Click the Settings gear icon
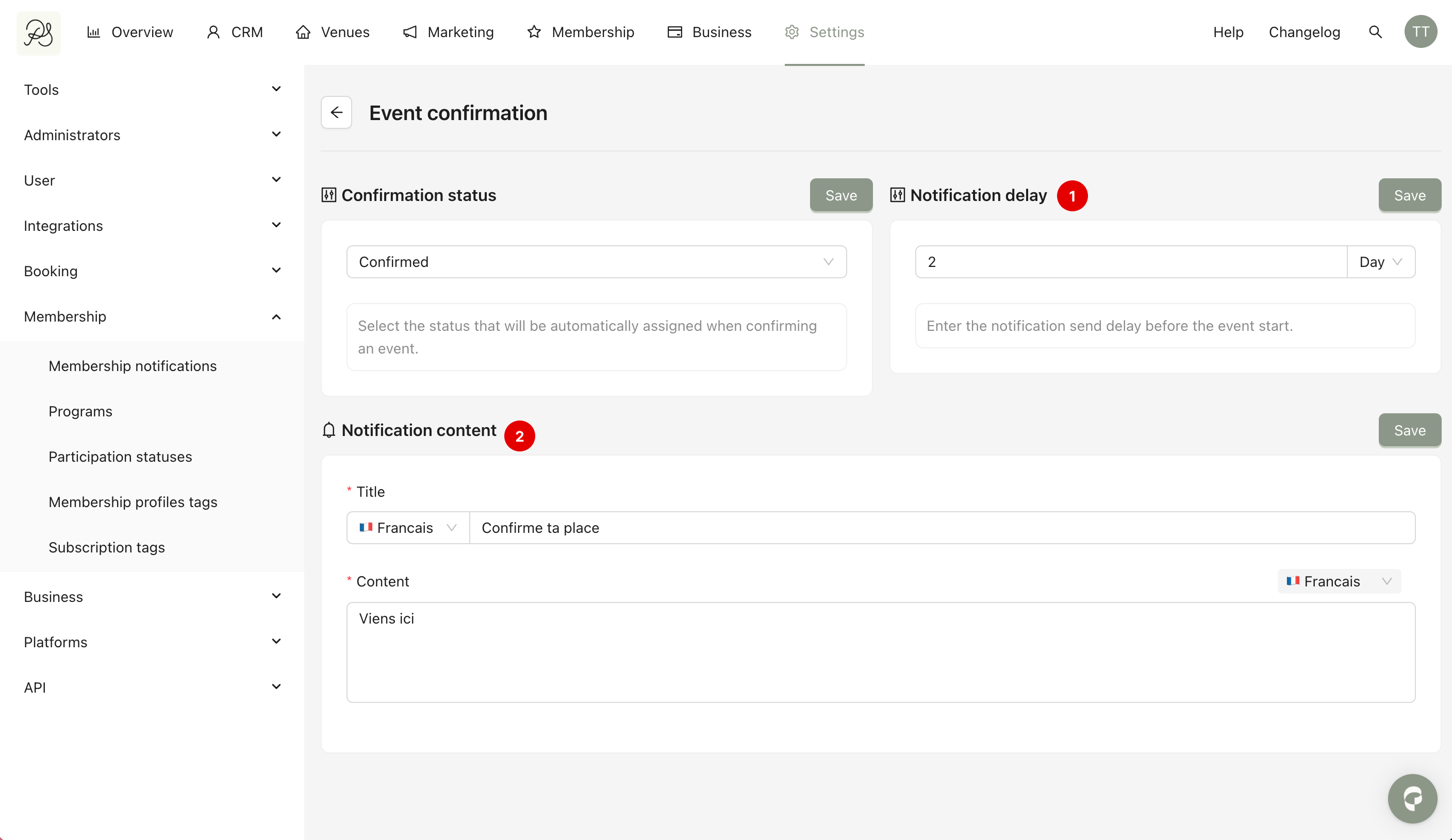Viewport: 1452px width, 840px height. pos(791,32)
